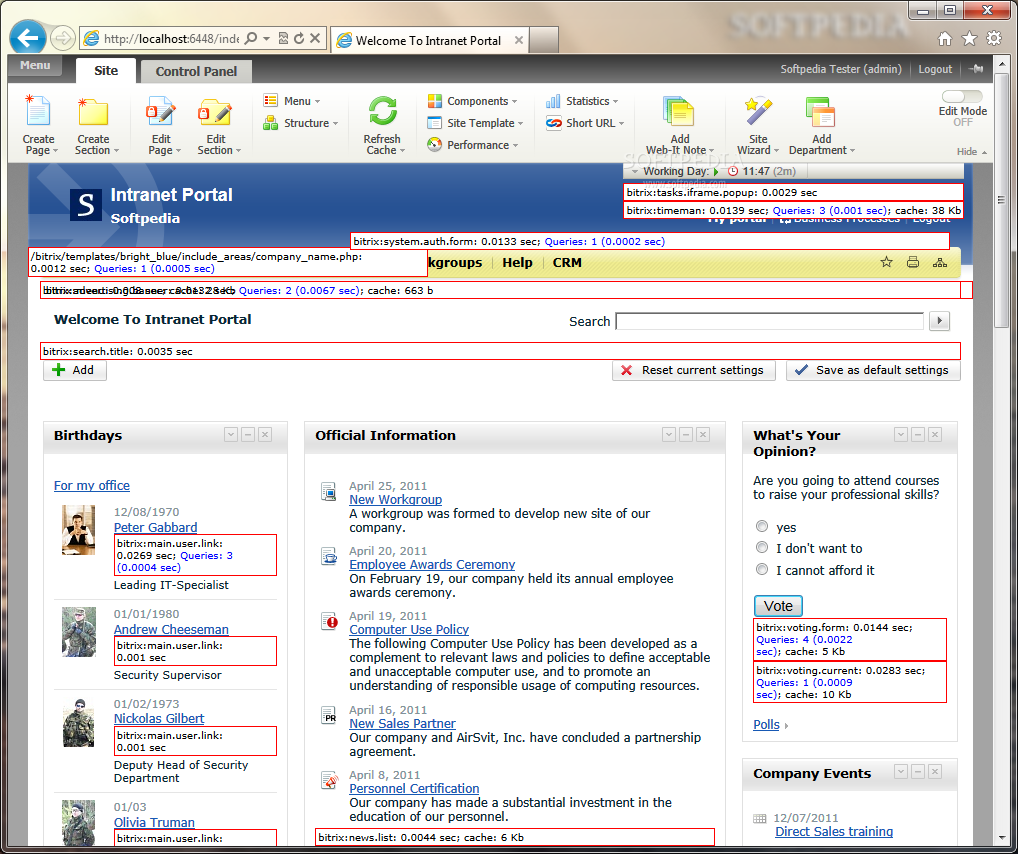
Task: Go back with browser back arrow
Action: click(x=27, y=38)
